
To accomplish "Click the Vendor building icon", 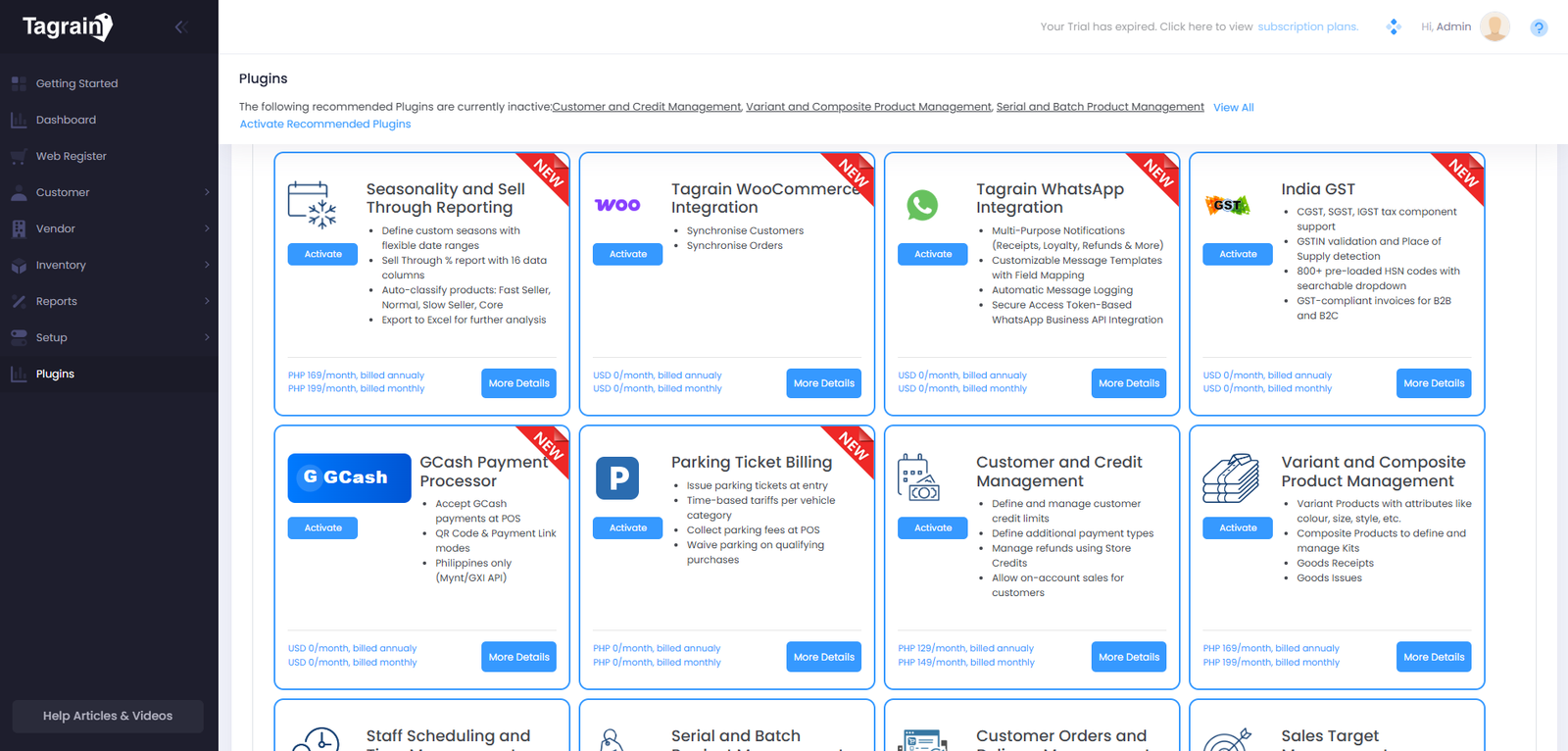I will pyautogui.click(x=19, y=228).
